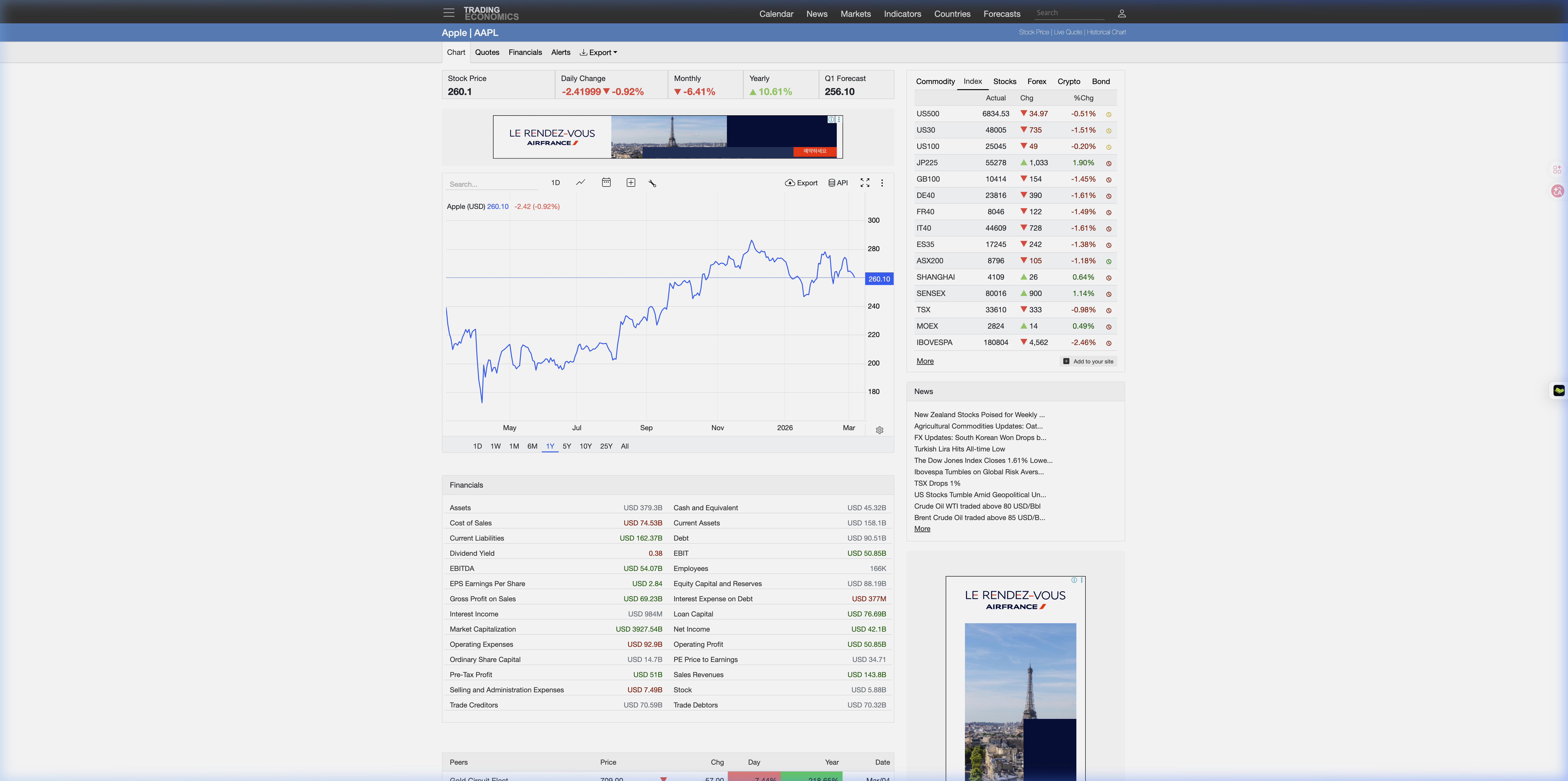Open the calendar date range icon
1568x781 pixels.
pyautogui.click(x=606, y=183)
